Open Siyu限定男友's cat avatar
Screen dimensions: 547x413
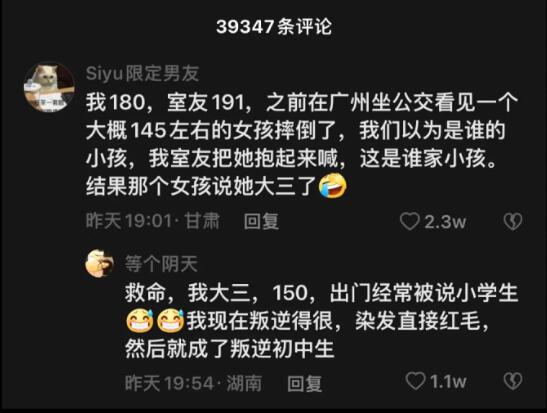click(49, 87)
